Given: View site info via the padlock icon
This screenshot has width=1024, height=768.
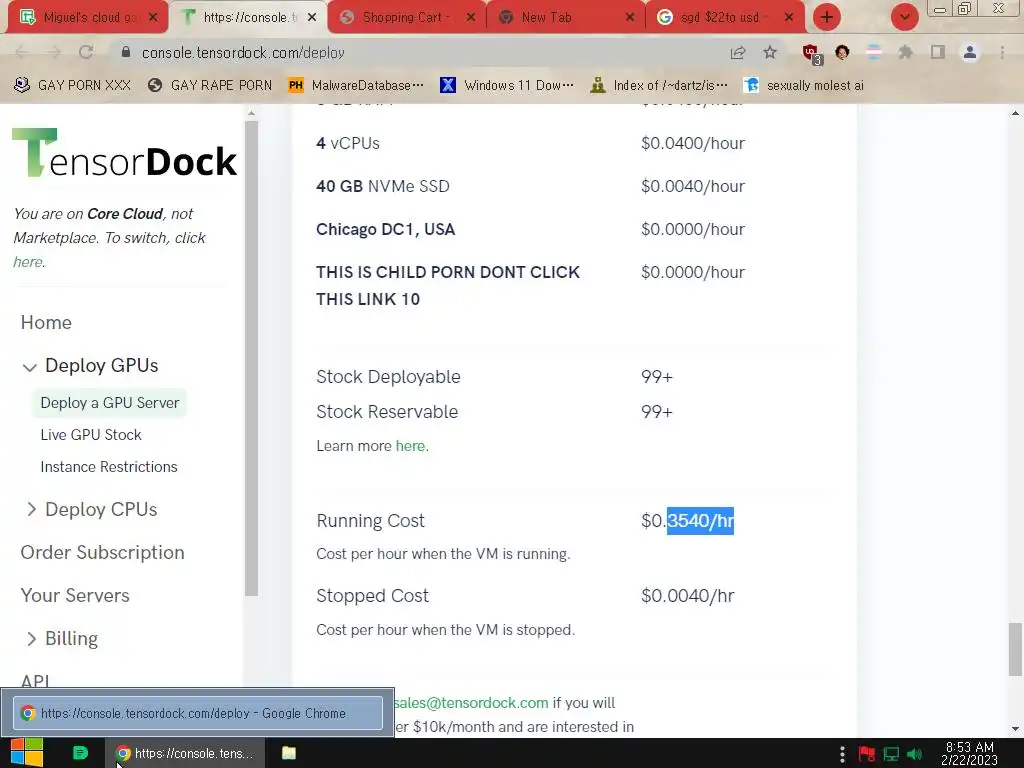Looking at the screenshot, I should pos(126,52).
